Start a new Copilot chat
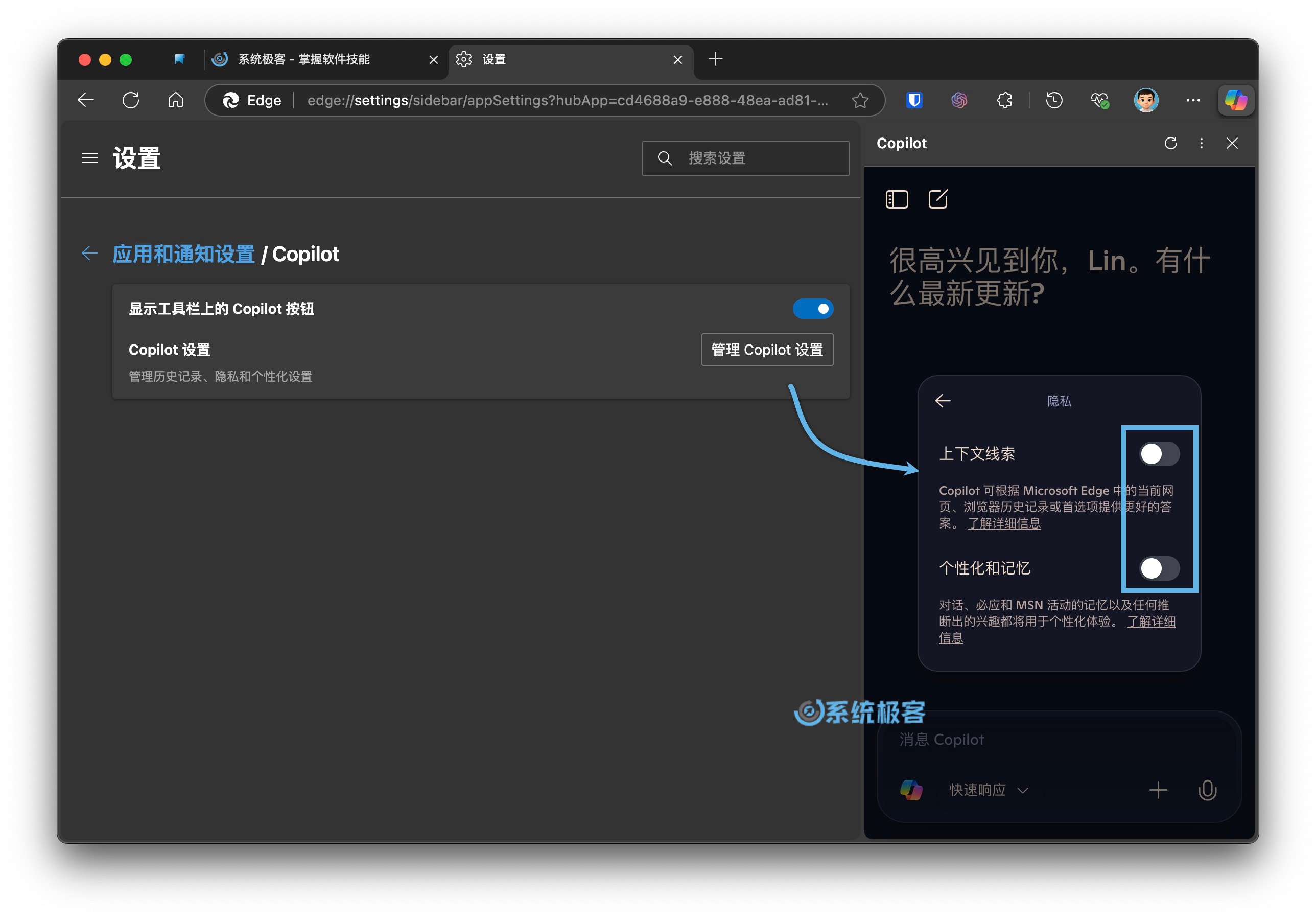 (938, 199)
